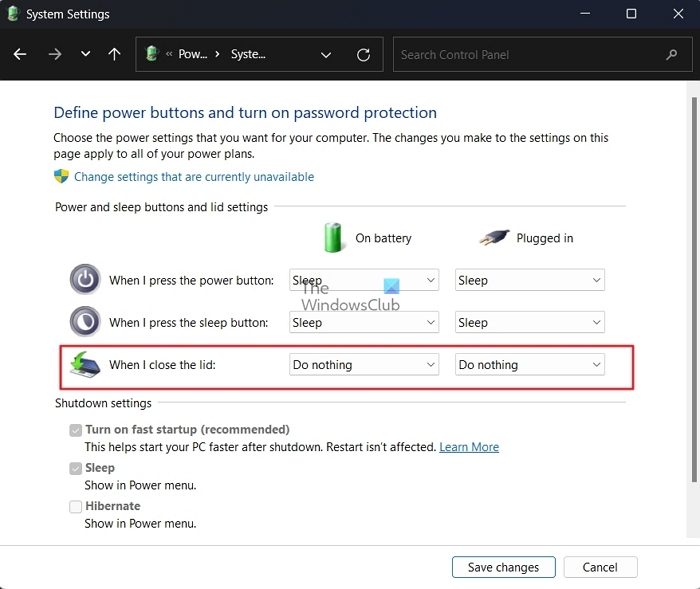This screenshot has height=589, width=700.
Task: Toggle Turn on fast startup checkbox
Action: (76, 430)
